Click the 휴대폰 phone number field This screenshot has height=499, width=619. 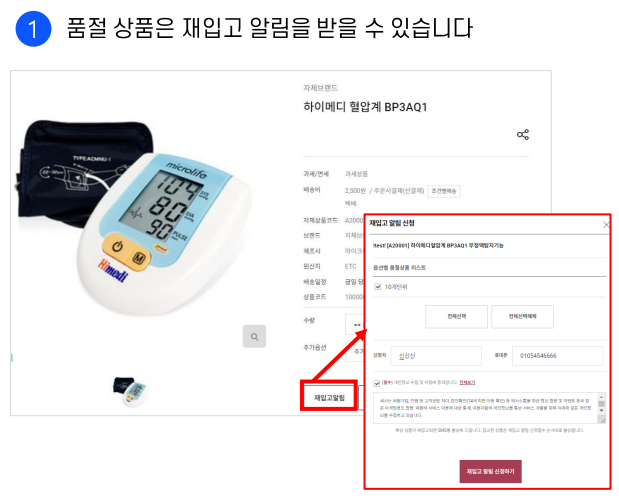click(x=557, y=356)
